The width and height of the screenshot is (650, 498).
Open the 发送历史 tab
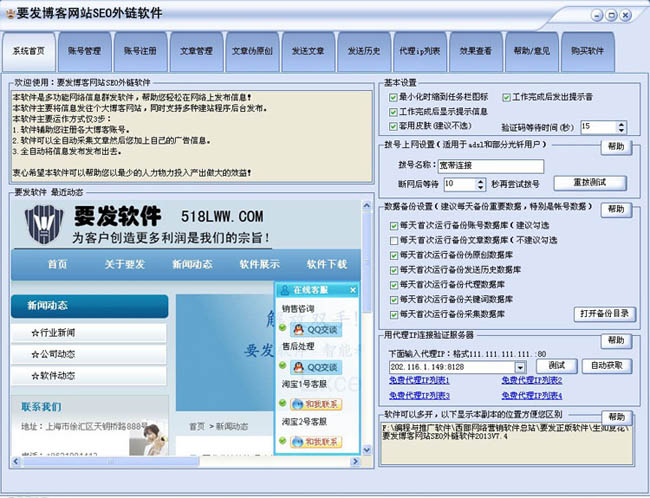(x=364, y=51)
